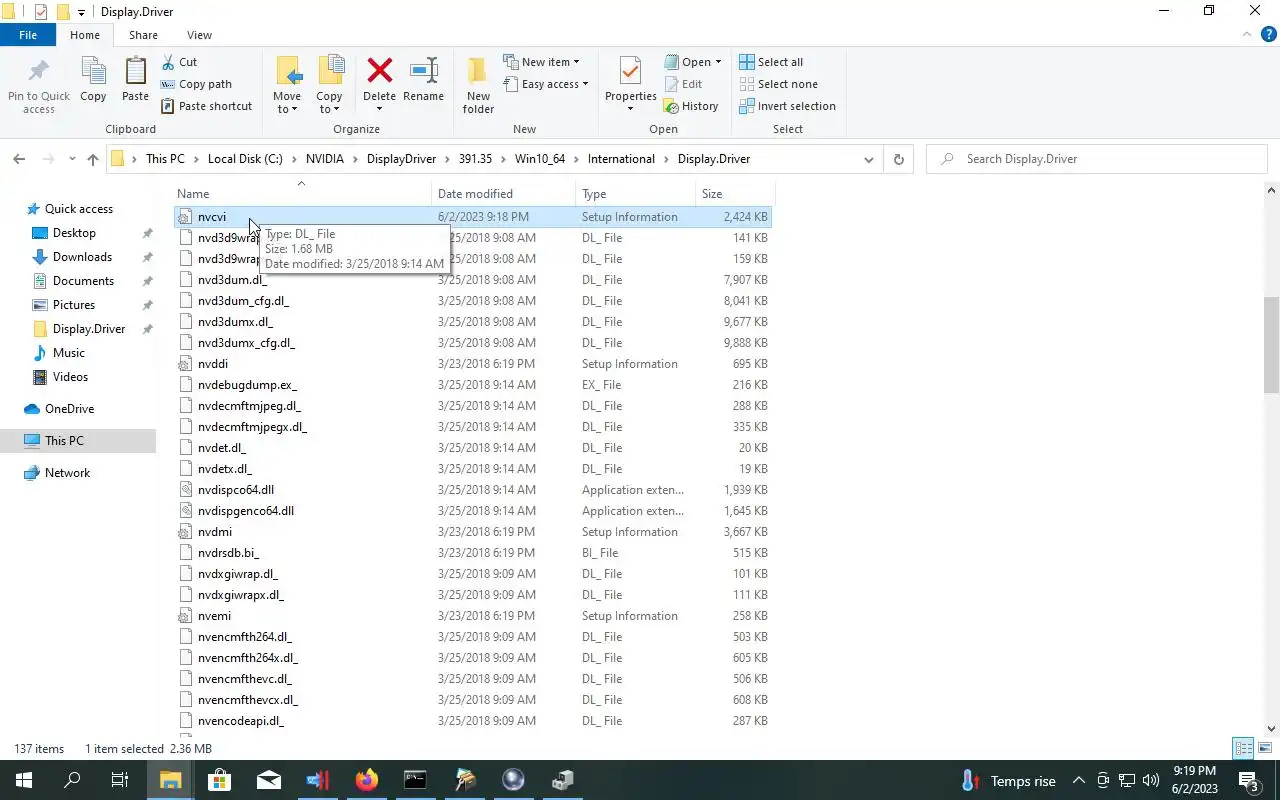Select nvdispco64.dll file

click(x=472, y=490)
